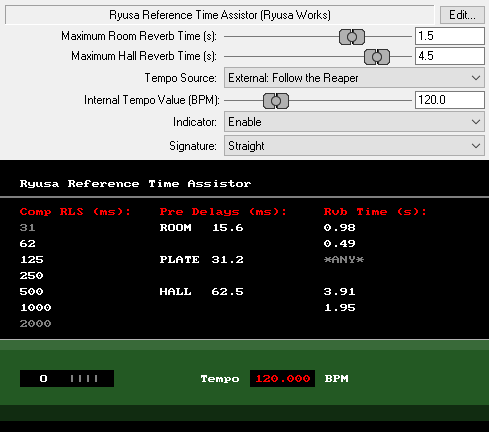The height and width of the screenshot is (432, 489).
Task: Open the Tempo Source dropdown
Action: tap(354, 78)
